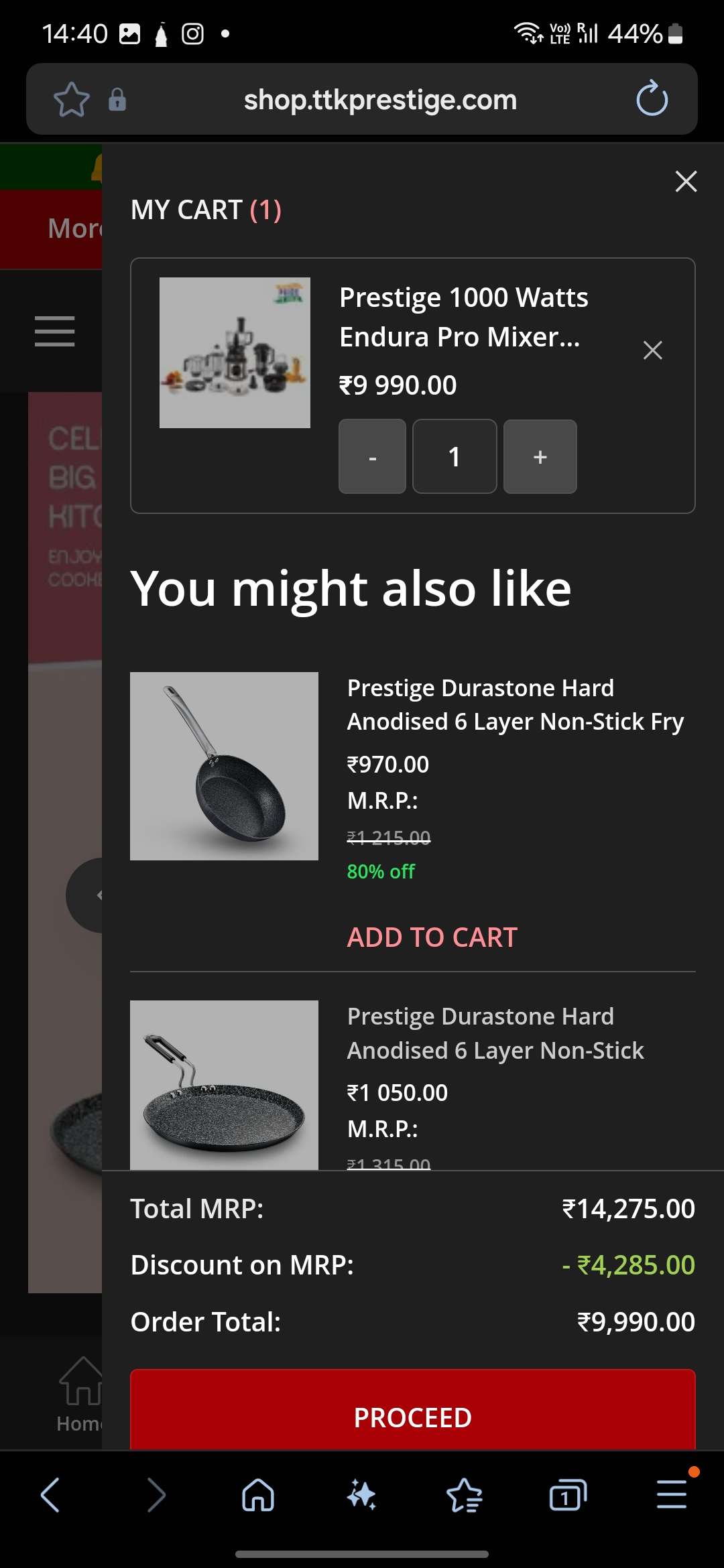Open the Endura Pro Mixer product thumbnail
Viewport: 724px width, 1568px height.
[x=235, y=352]
